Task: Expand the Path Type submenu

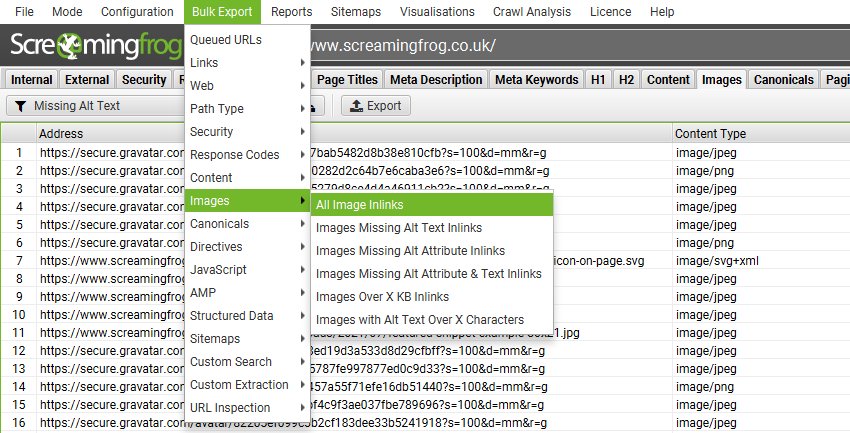Action: 247,108
